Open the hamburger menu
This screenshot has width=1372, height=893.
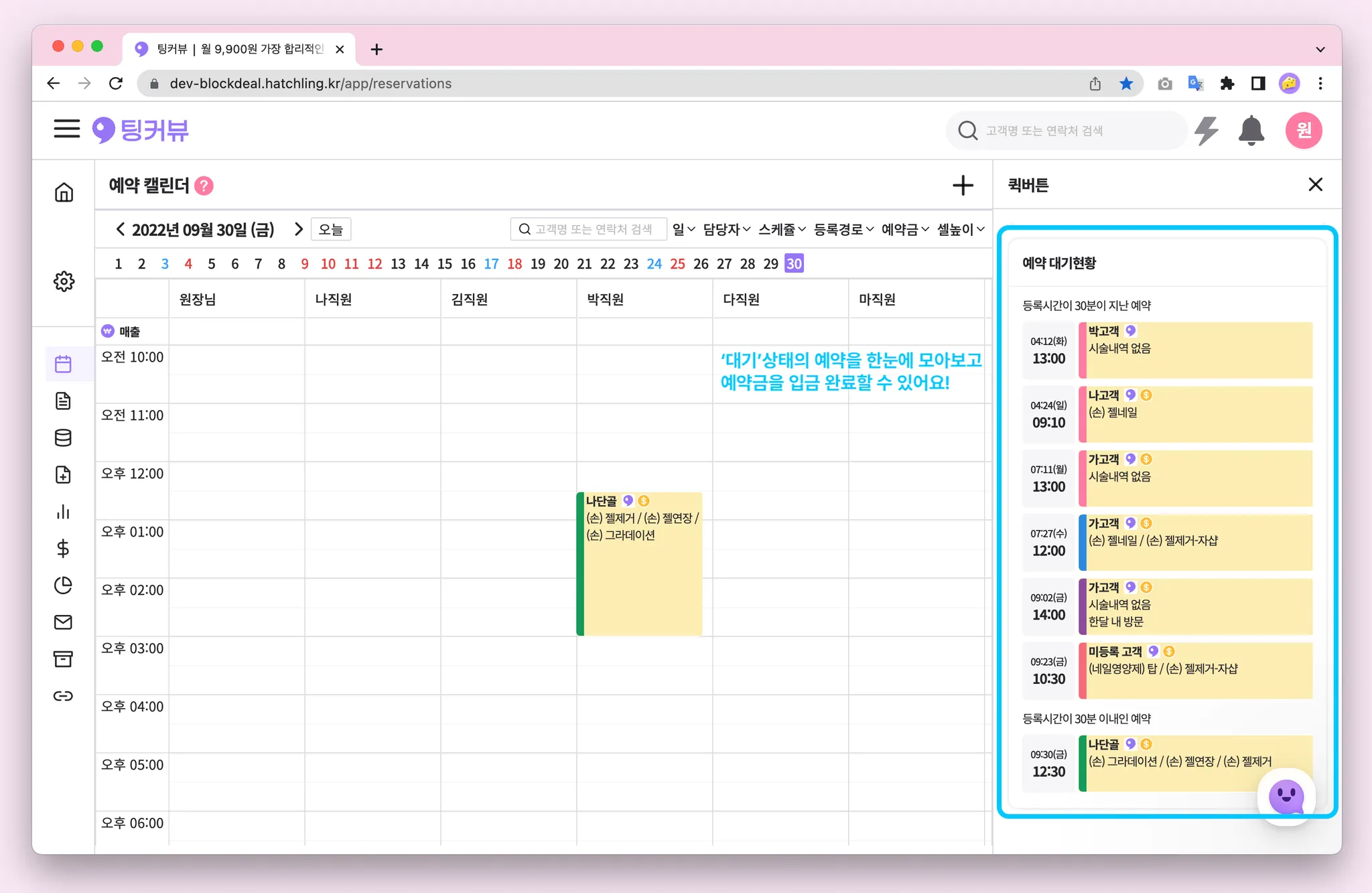66,129
